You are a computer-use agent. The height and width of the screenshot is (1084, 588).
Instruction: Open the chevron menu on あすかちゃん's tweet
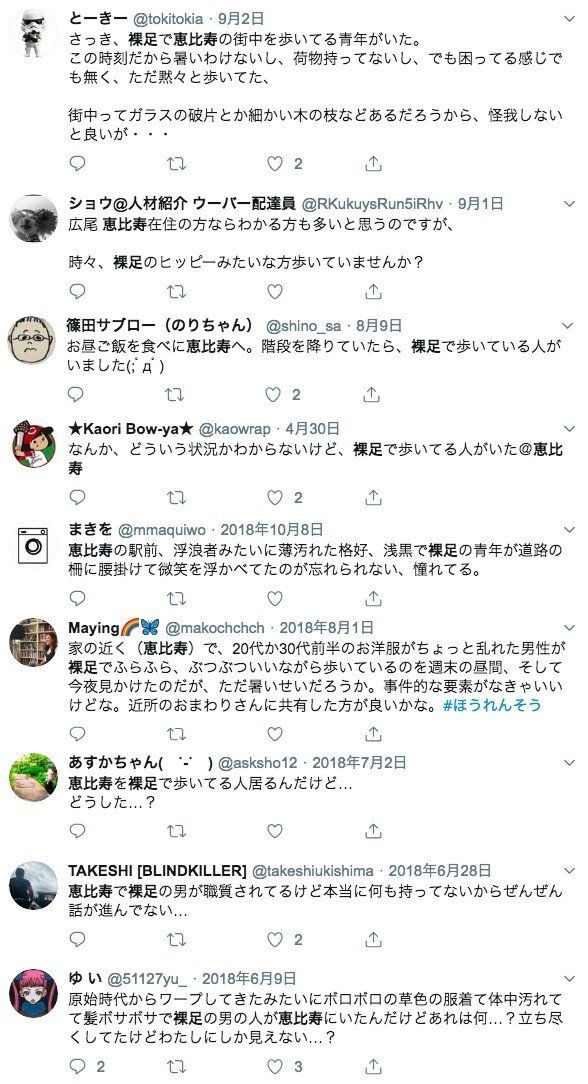569,763
